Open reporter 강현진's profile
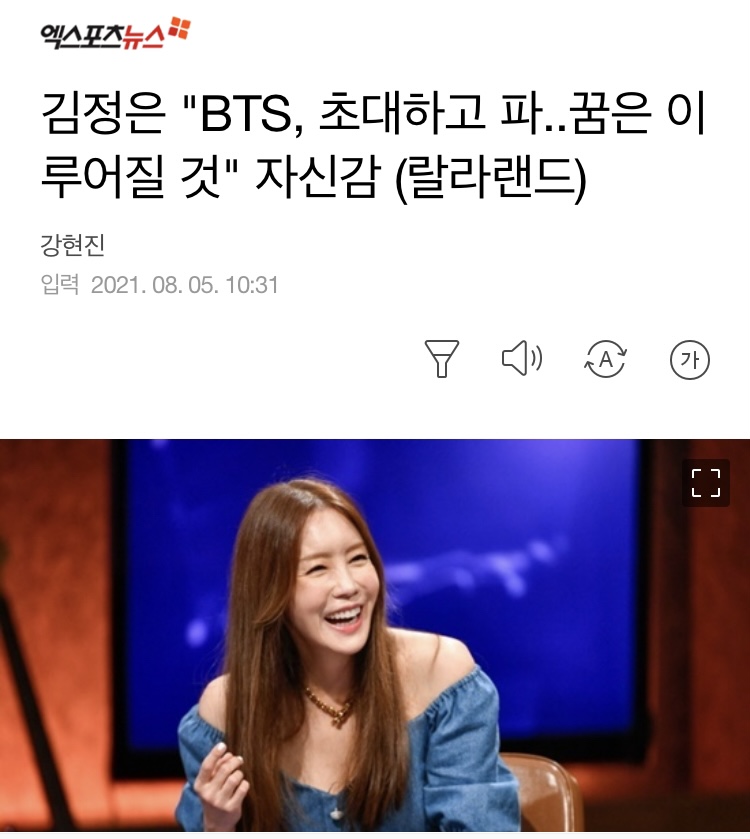 click(73, 246)
